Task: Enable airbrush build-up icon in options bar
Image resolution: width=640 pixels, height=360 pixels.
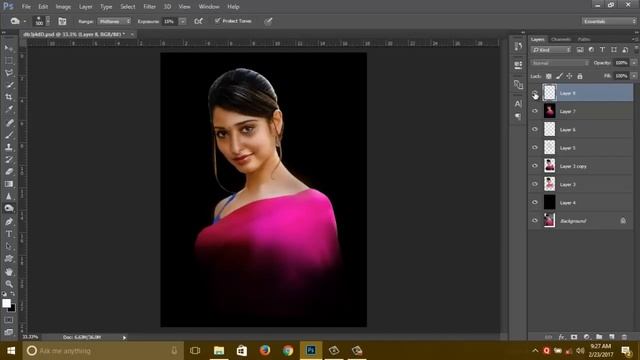Action: [198, 21]
